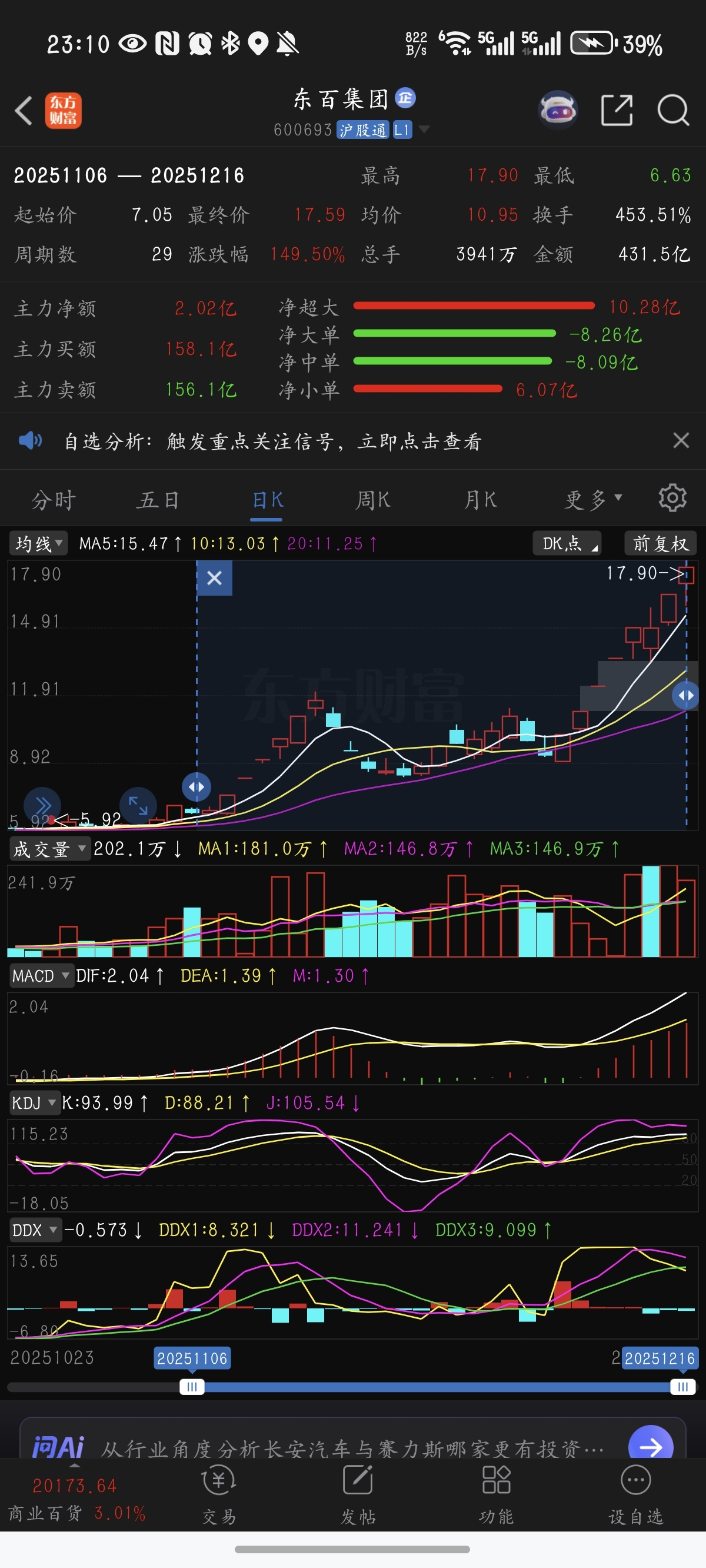Tap the NFC status bar icon
Image resolution: width=706 pixels, height=1568 pixels.
coord(167,43)
